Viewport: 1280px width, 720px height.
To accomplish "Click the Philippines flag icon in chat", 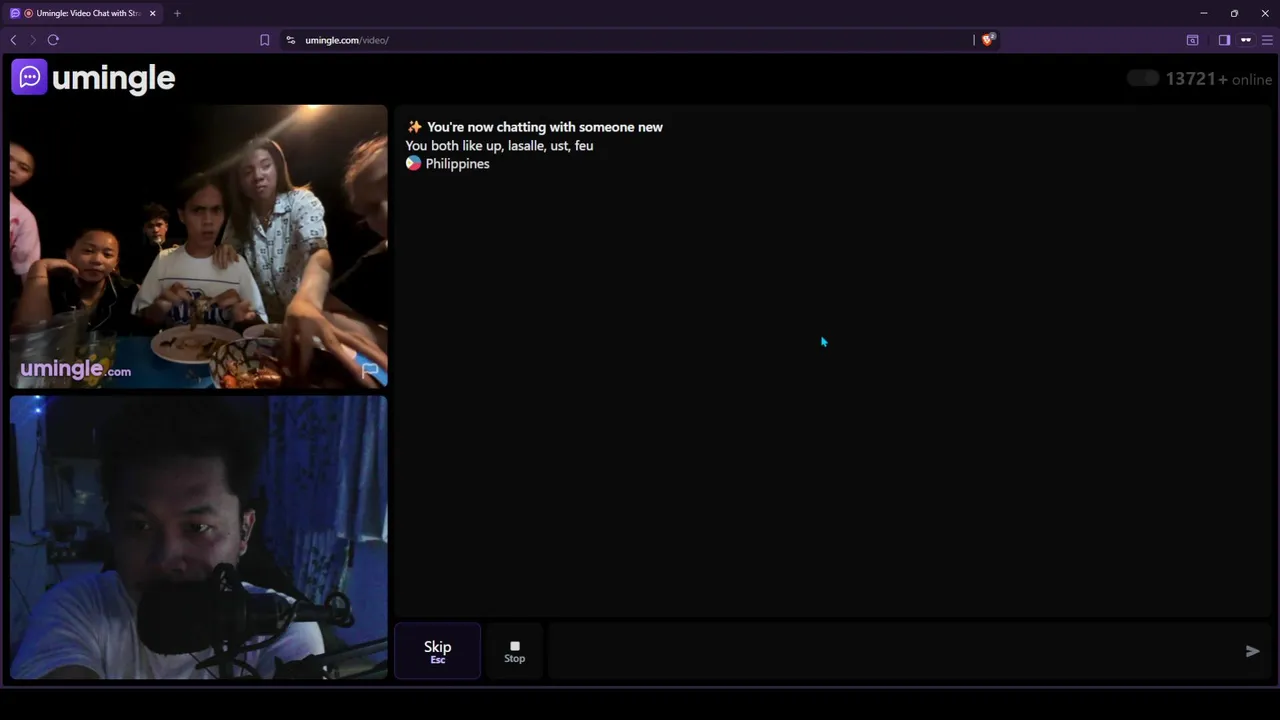I will [x=413, y=163].
